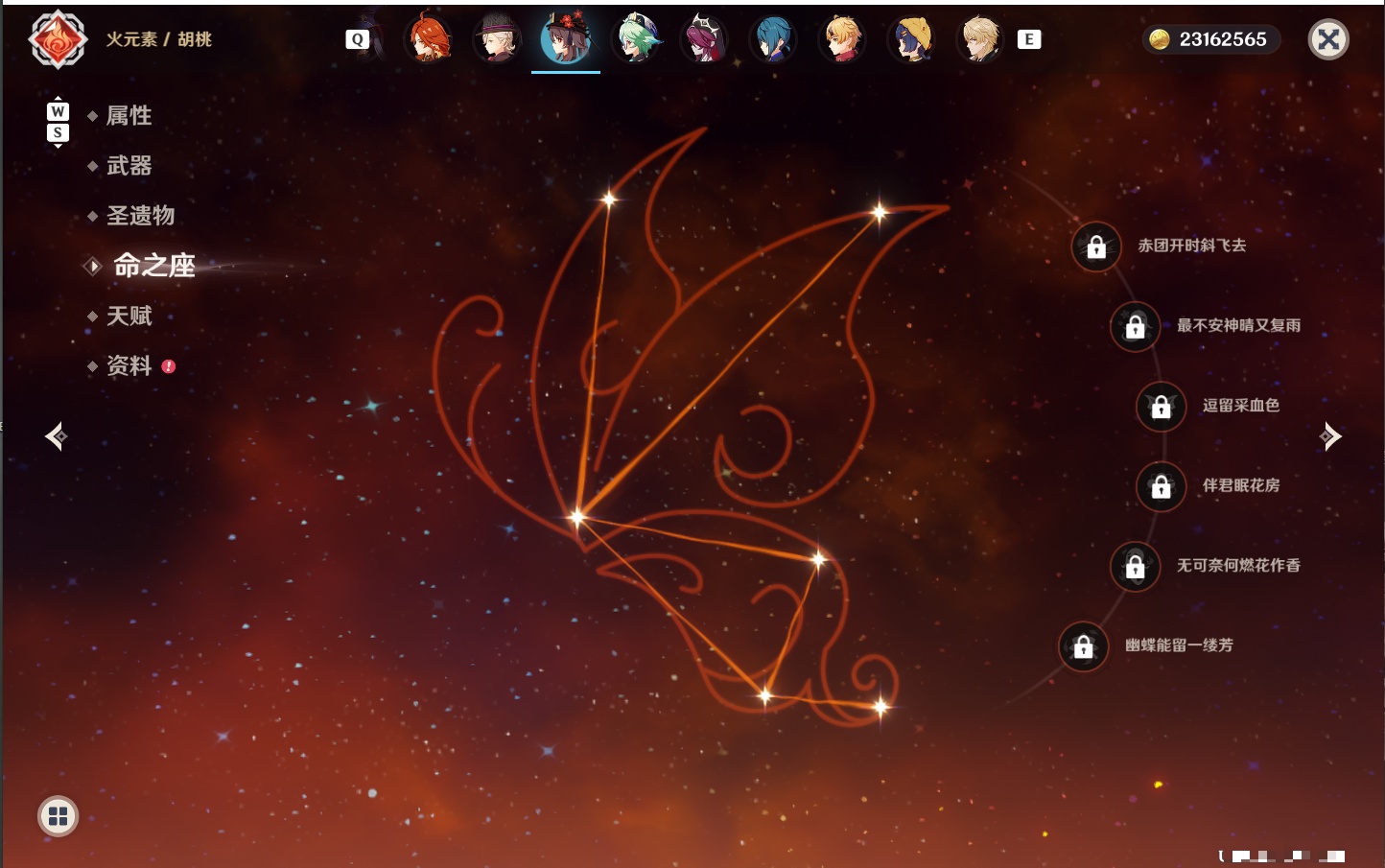The height and width of the screenshot is (868, 1385).
Task: Select the mint-green haired character avatar
Action: tap(636, 39)
